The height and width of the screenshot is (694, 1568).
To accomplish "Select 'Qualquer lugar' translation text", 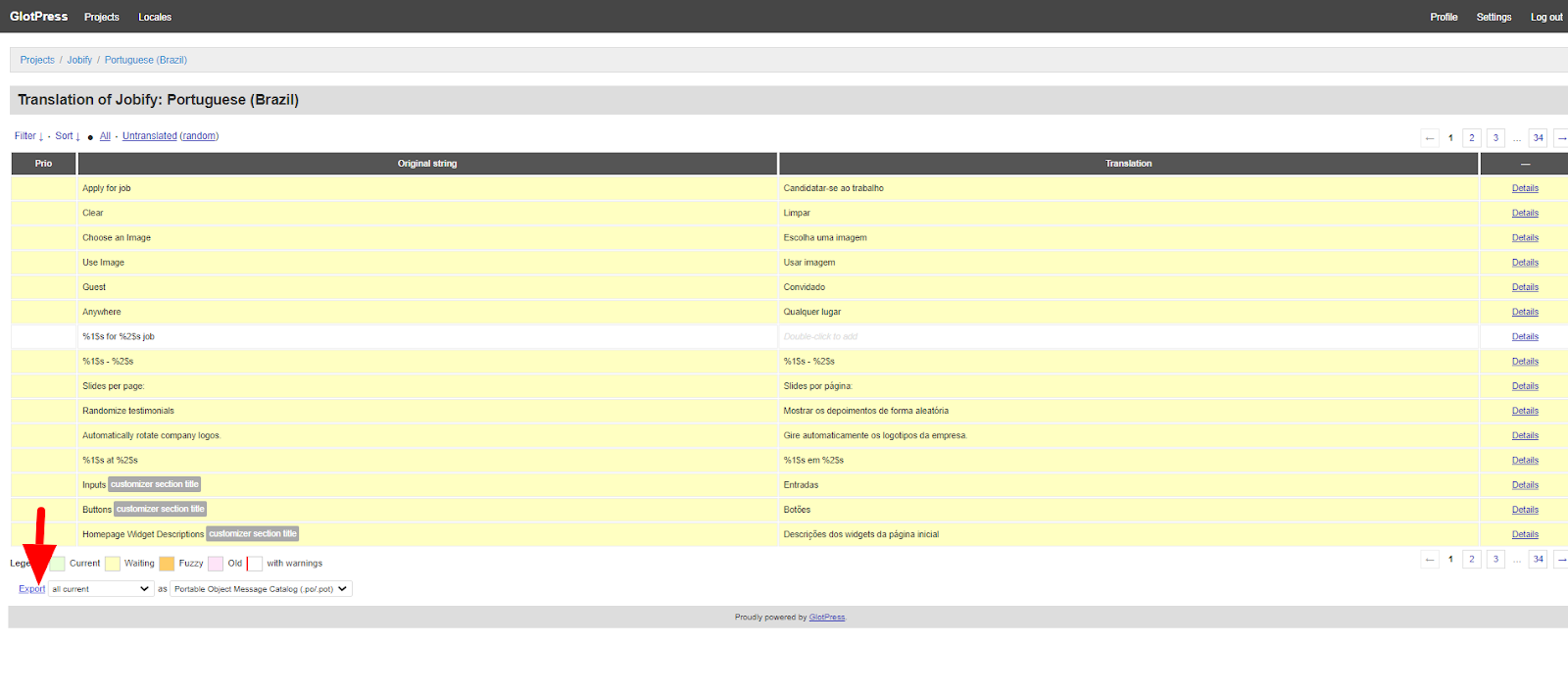I will click(812, 312).
